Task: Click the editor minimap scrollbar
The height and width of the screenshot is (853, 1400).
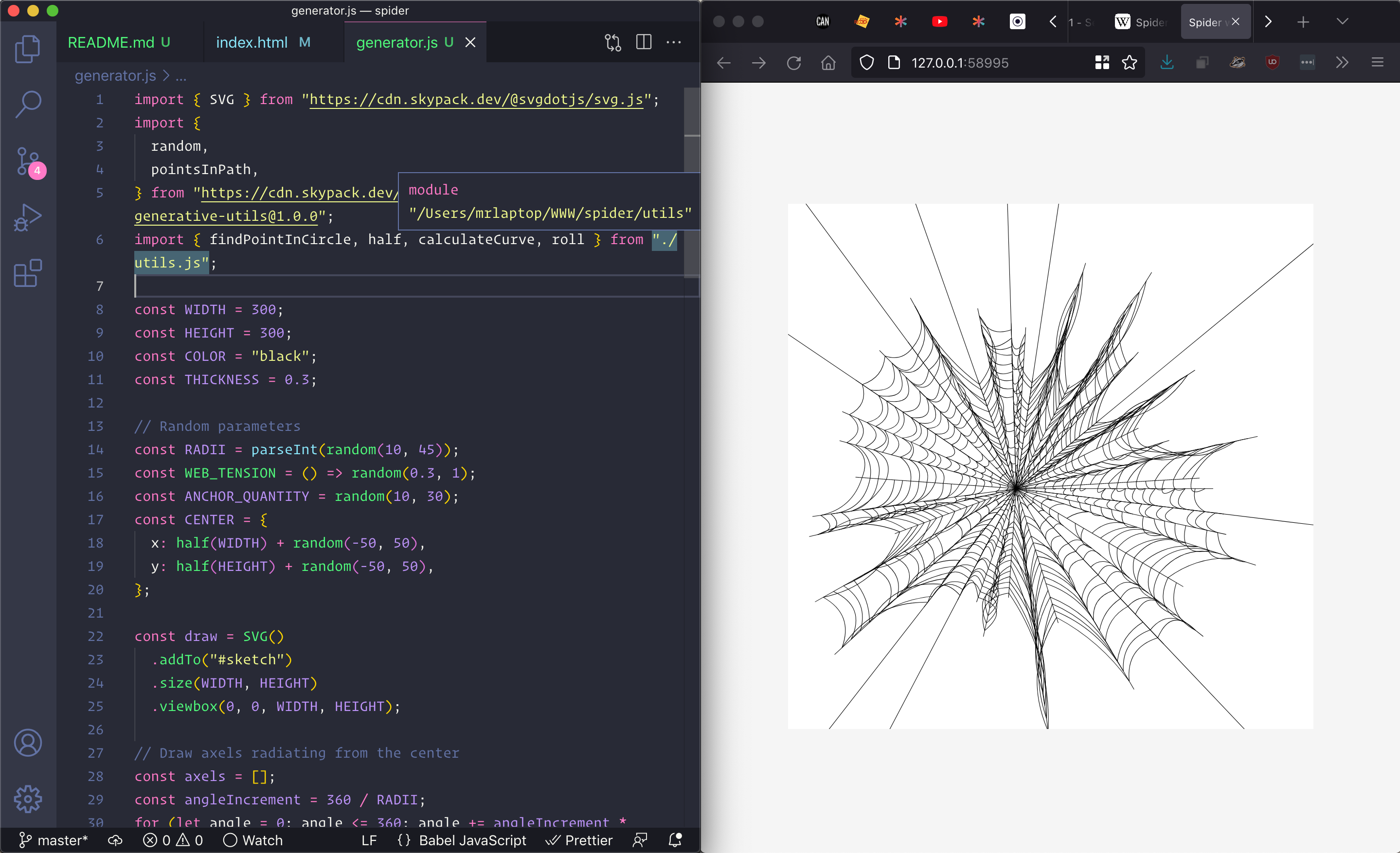Action: pos(691,182)
